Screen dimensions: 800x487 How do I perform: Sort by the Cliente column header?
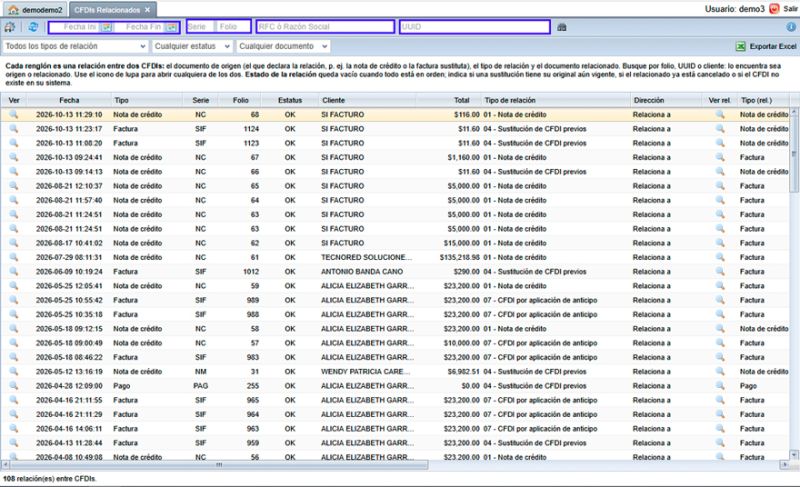[367, 100]
